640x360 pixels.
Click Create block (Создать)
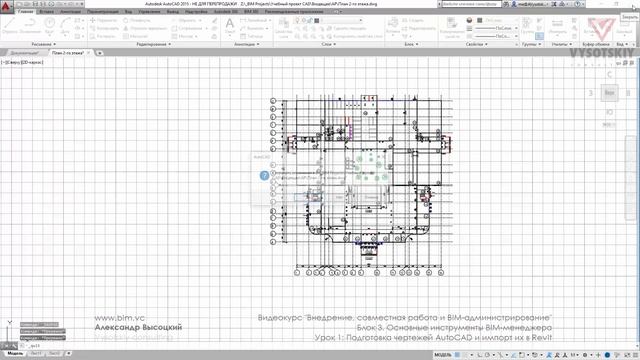click(x=413, y=20)
